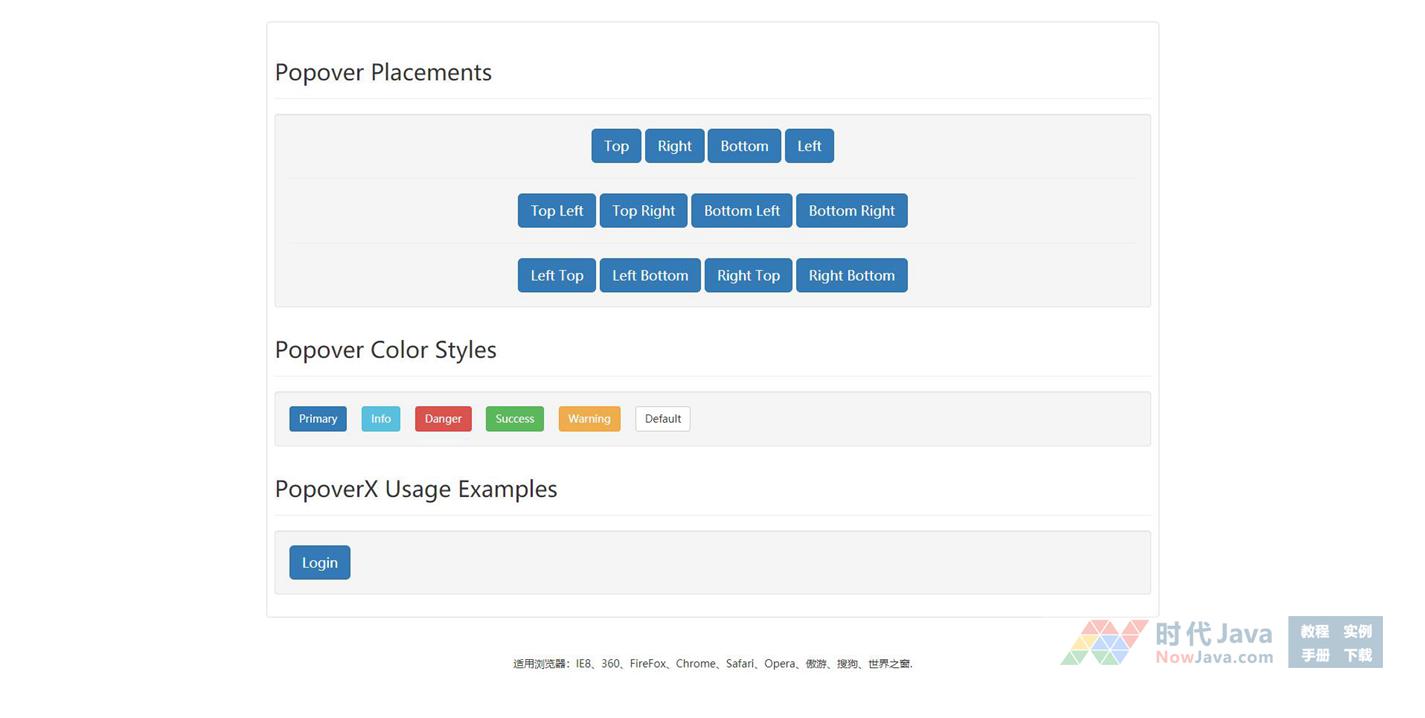Trigger the orange Warning popover
The width and height of the screenshot is (1425, 718).
coord(589,419)
